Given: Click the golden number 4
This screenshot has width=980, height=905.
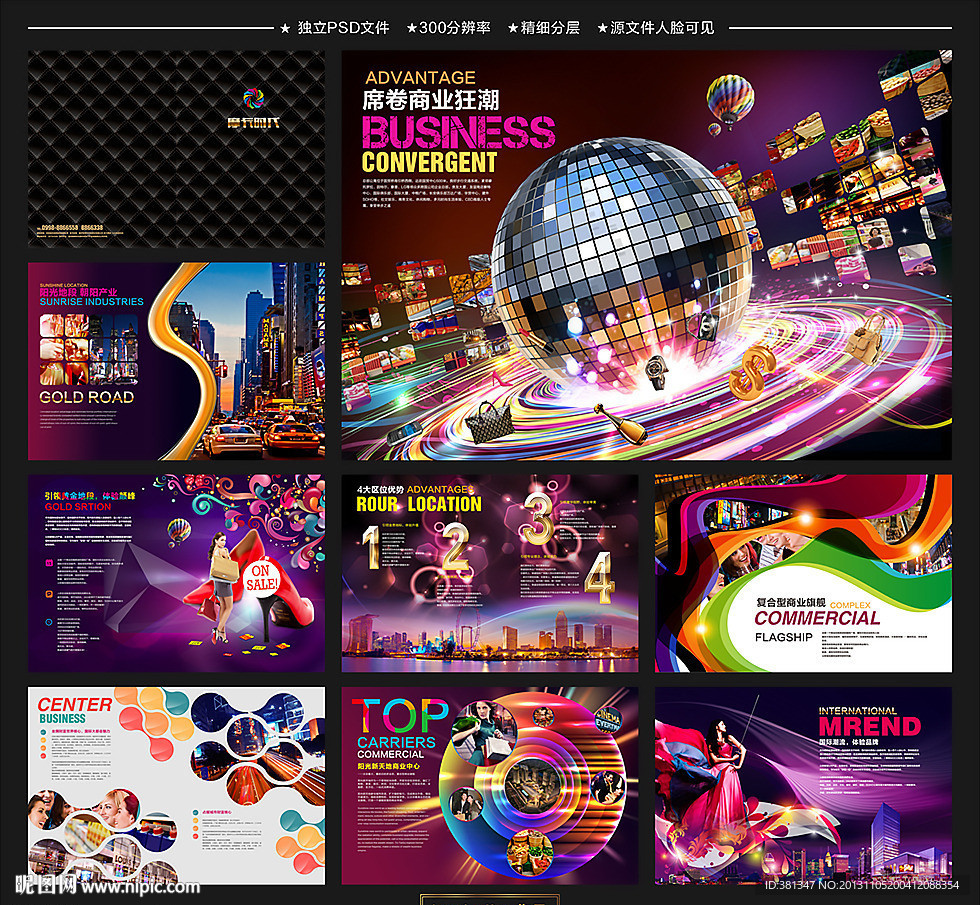Looking at the screenshot, I should point(599,578).
